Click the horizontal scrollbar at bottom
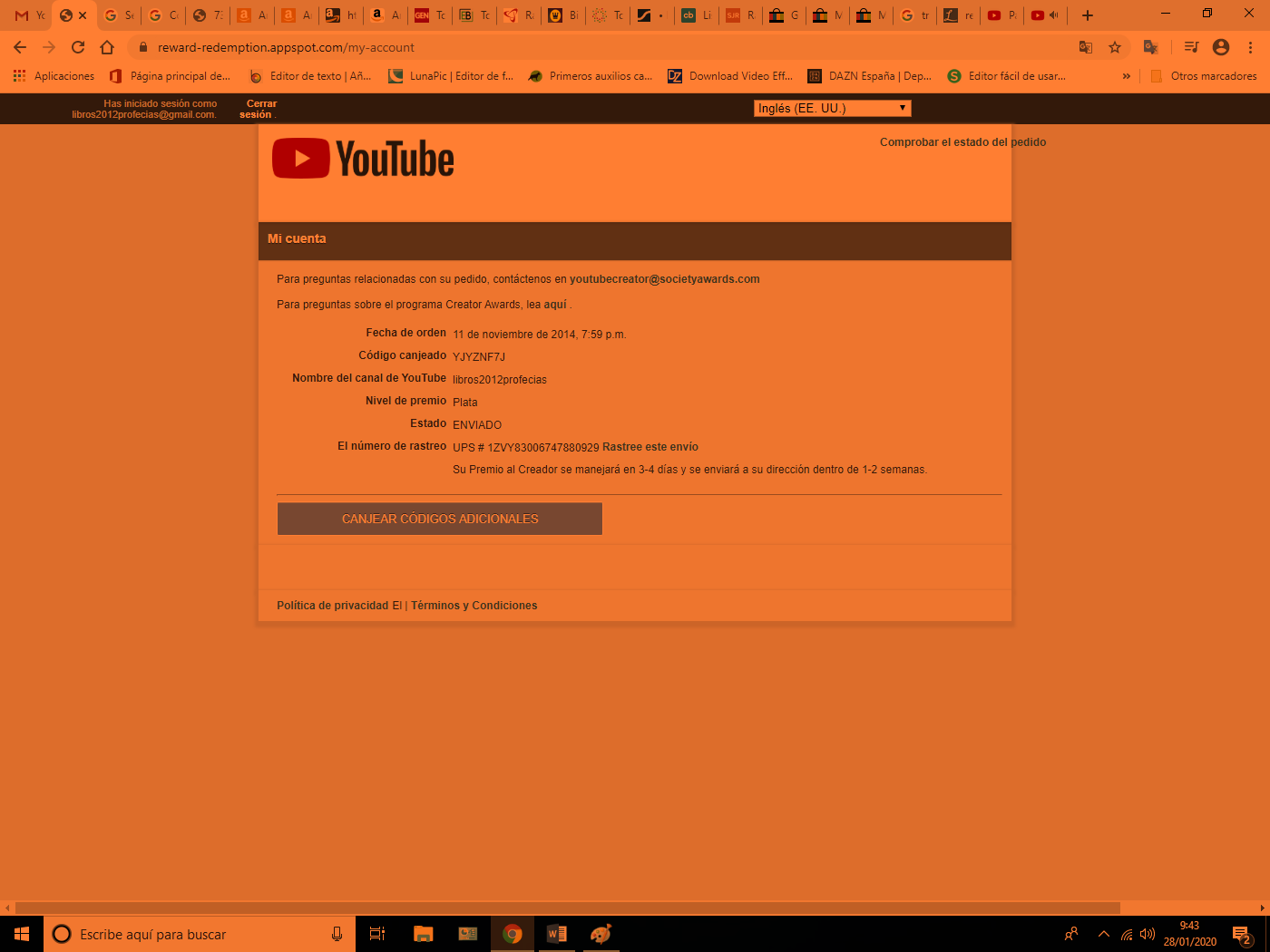The width and height of the screenshot is (1270, 952). [568, 908]
